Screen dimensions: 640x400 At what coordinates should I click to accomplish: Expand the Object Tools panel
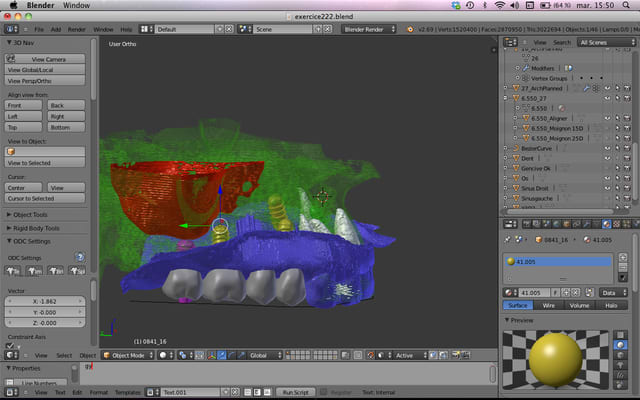pos(33,214)
